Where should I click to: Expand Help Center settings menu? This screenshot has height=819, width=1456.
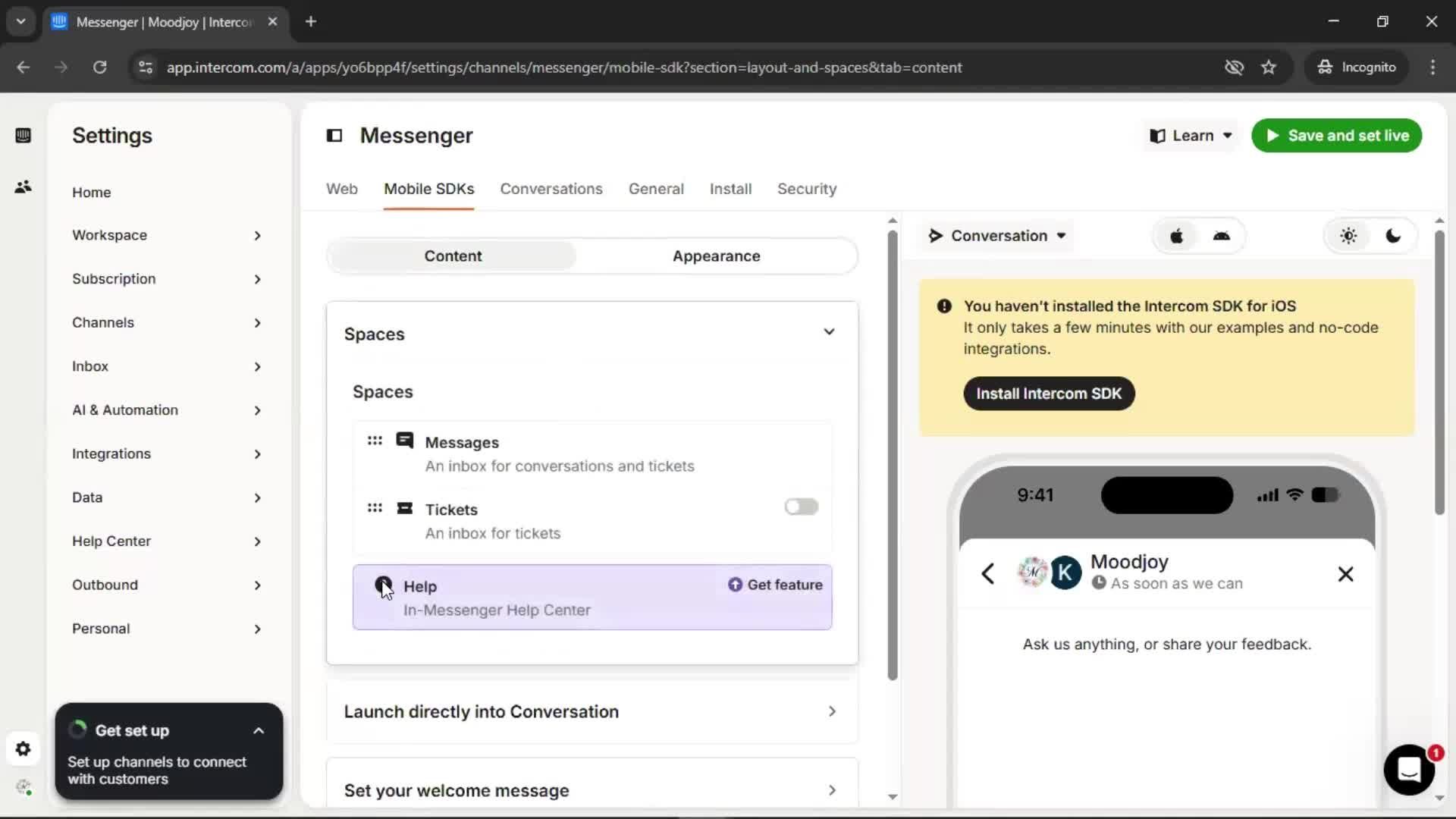tap(167, 541)
